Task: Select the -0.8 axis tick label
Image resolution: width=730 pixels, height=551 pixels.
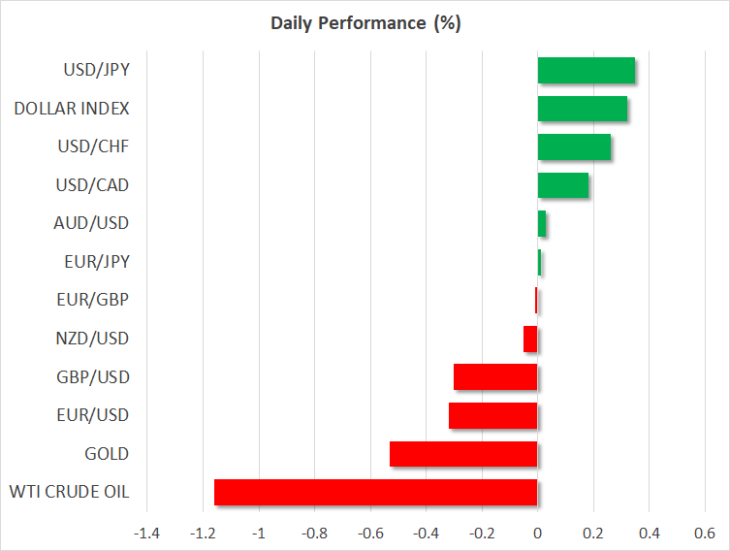Action: 314,533
